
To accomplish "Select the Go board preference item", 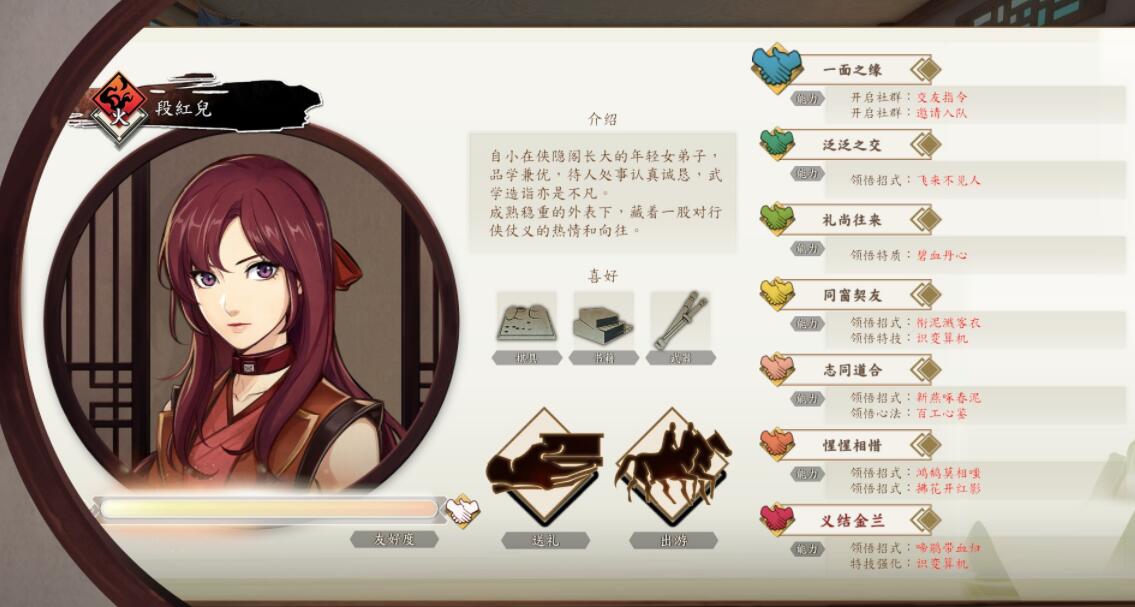I will pos(526,317).
